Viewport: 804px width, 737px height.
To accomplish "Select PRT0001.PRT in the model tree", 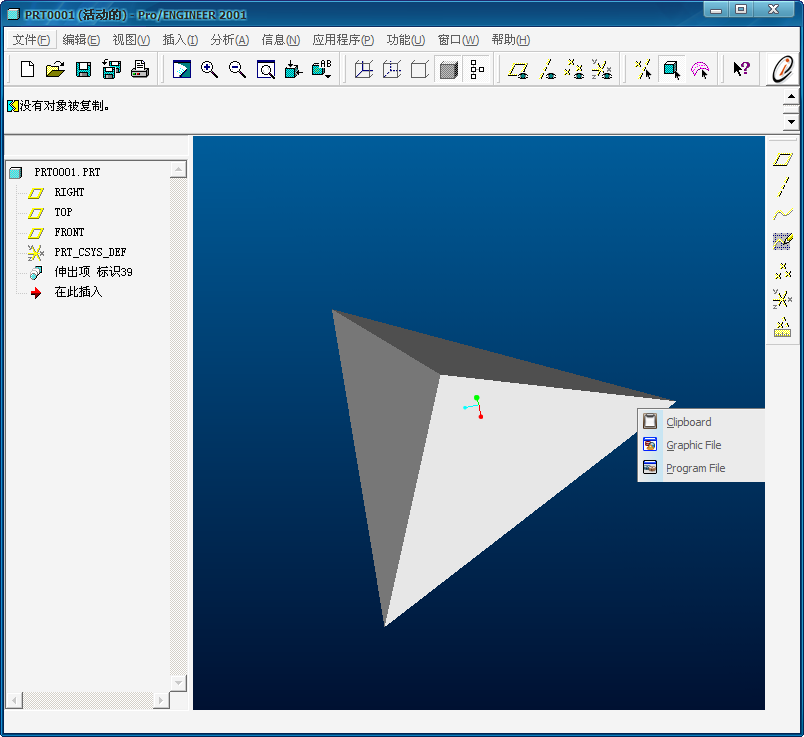I will (67, 172).
